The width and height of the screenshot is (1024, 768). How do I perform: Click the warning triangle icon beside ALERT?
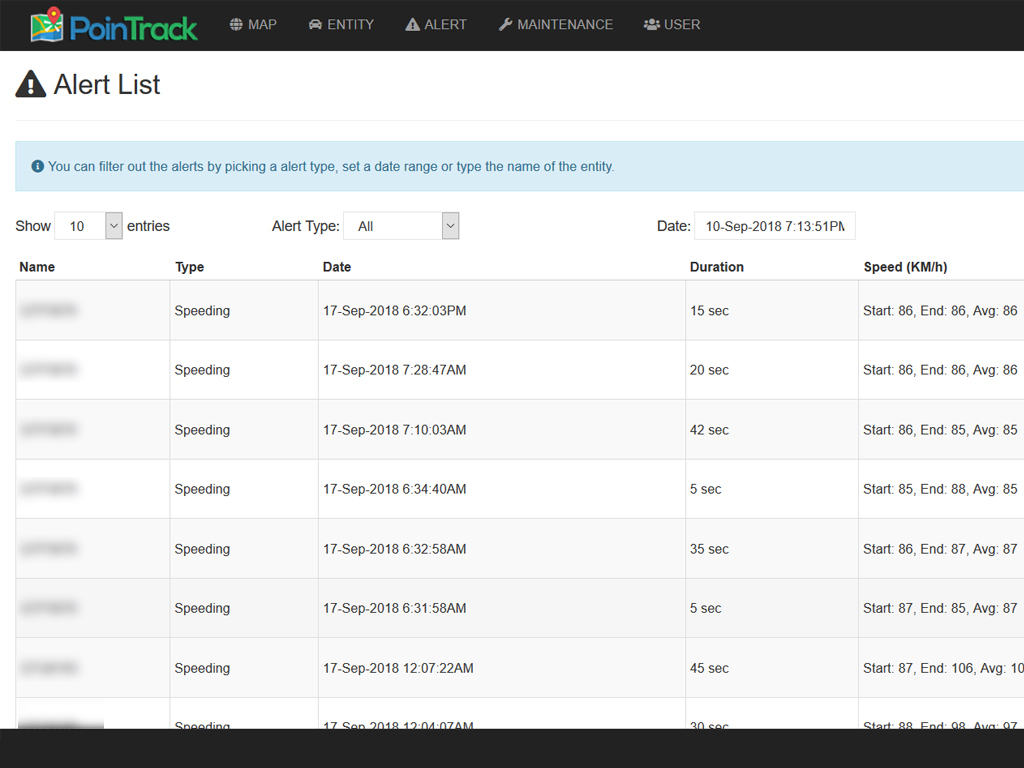pos(413,24)
